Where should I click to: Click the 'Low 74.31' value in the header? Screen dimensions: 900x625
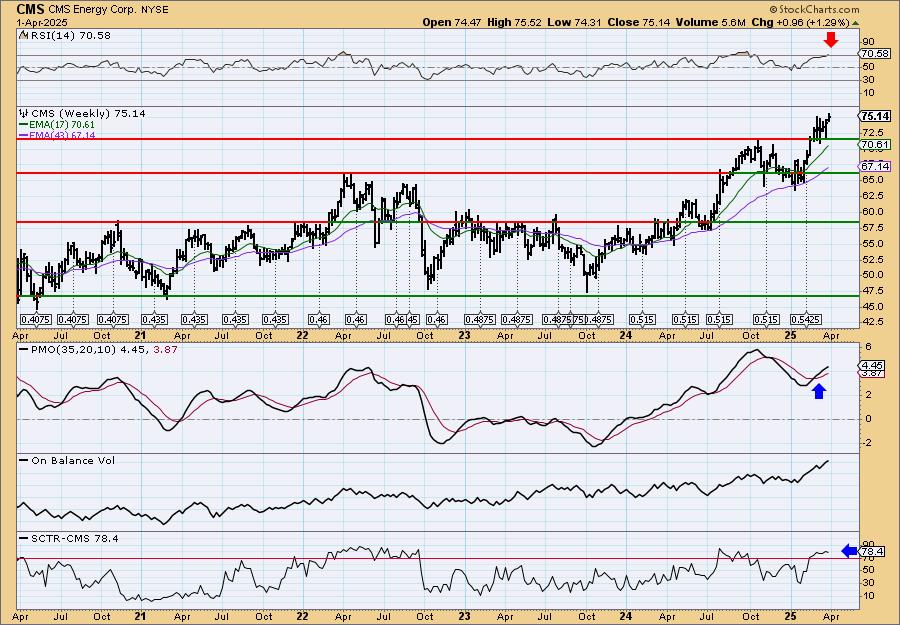tap(575, 22)
